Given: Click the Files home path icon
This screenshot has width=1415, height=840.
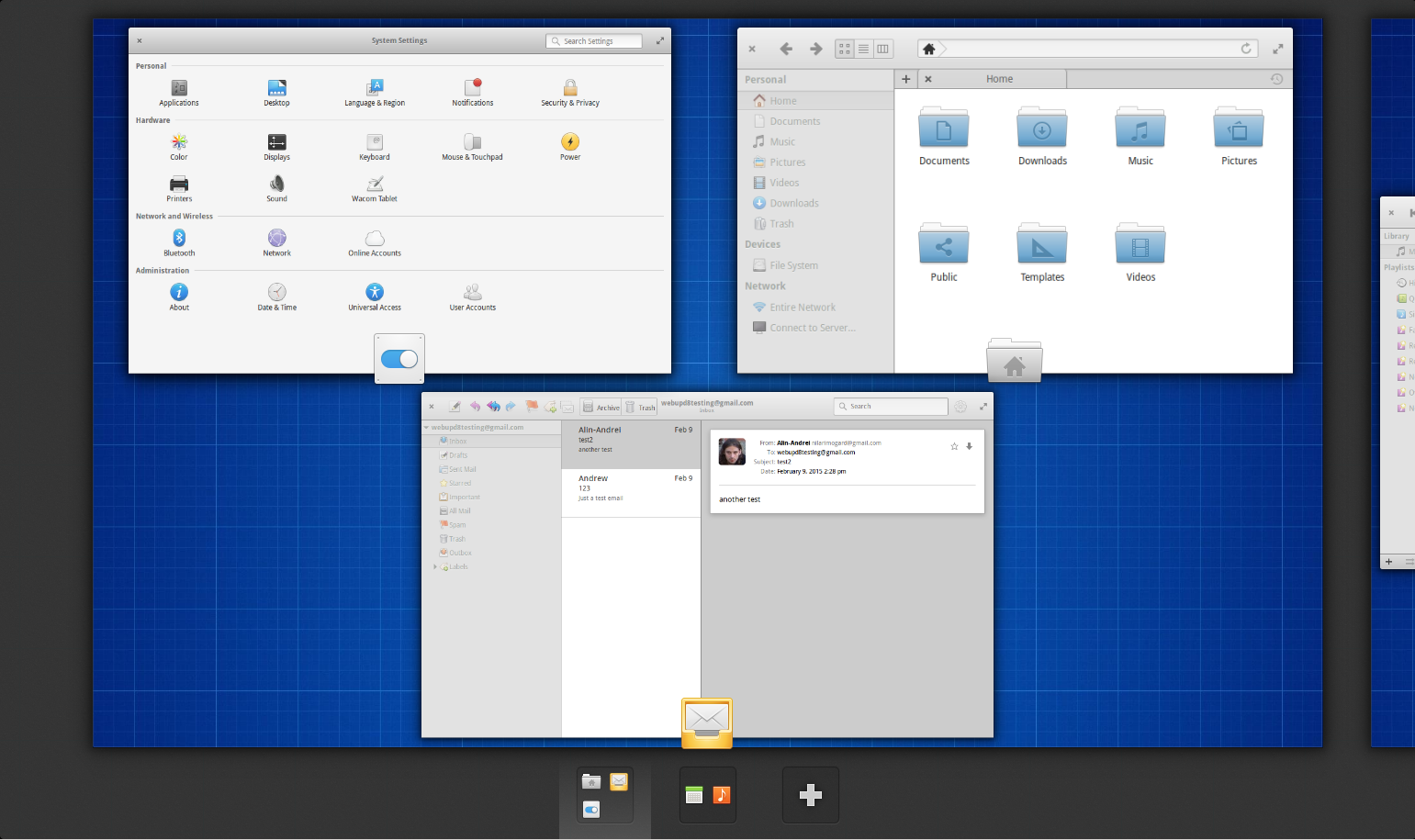Looking at the screenshot, I should pos(928,50).
